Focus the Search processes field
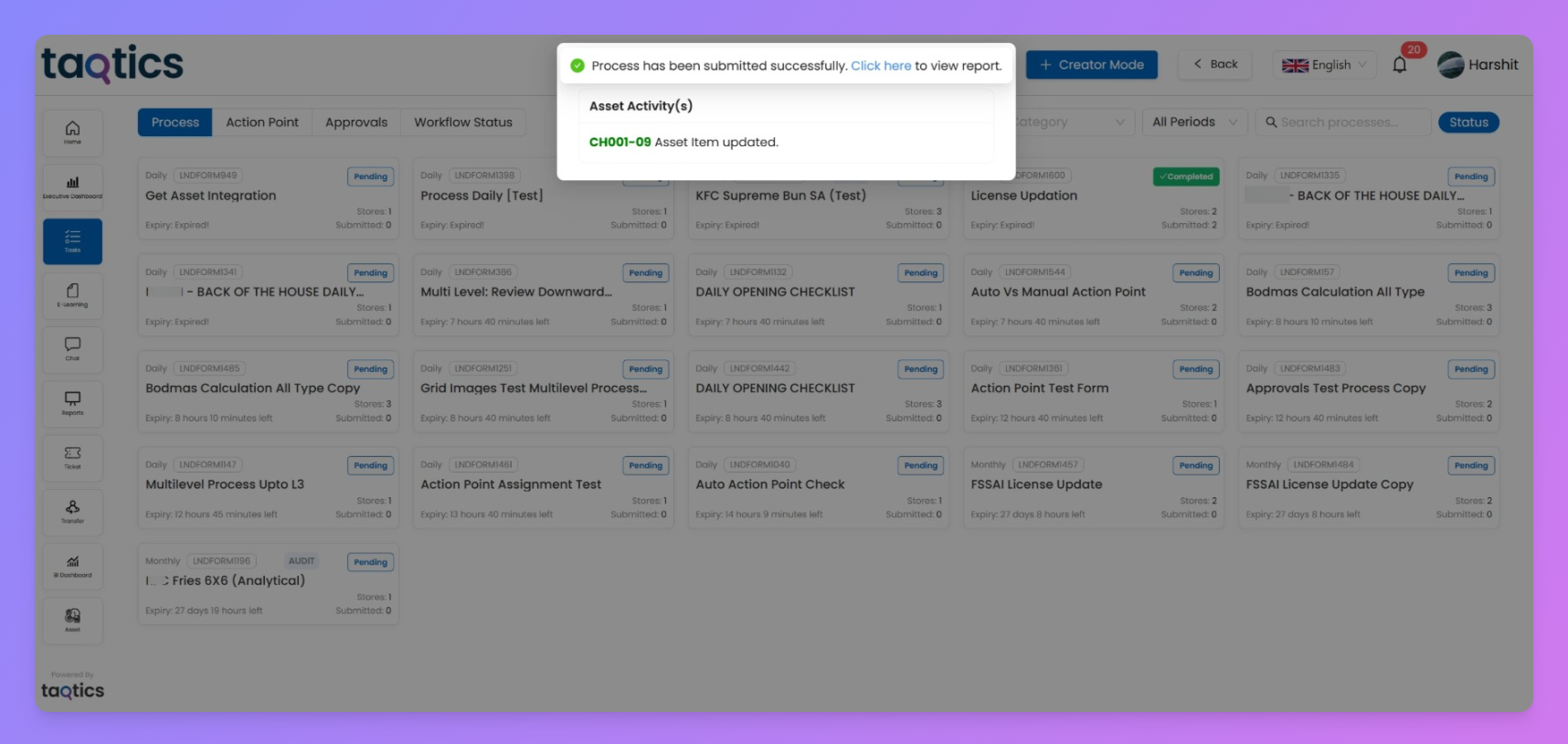Screen dimensions: 1568x744 pos(1343,122)
